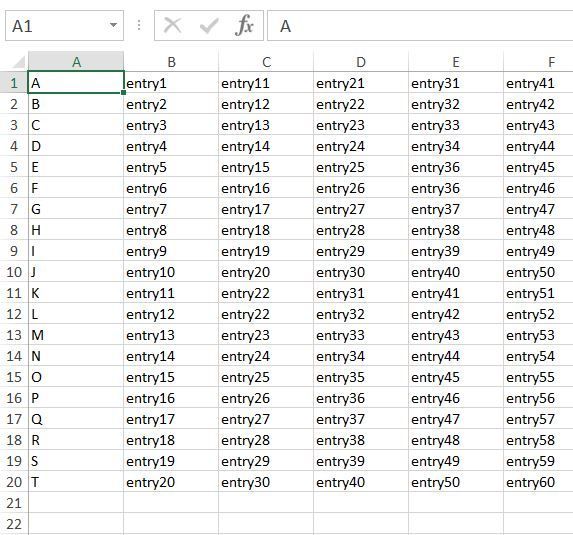
Task: Click cell with entry39 in column E
Action: click(456, 251)
